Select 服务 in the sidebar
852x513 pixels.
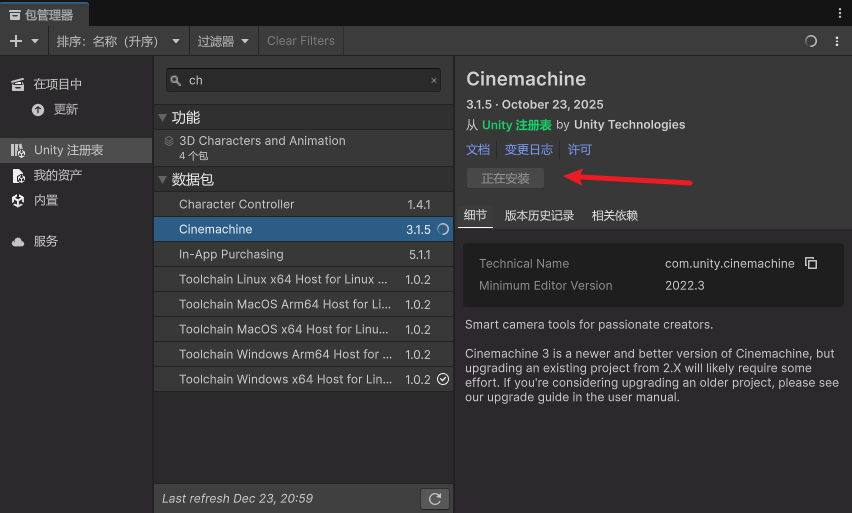click(76, 241)
